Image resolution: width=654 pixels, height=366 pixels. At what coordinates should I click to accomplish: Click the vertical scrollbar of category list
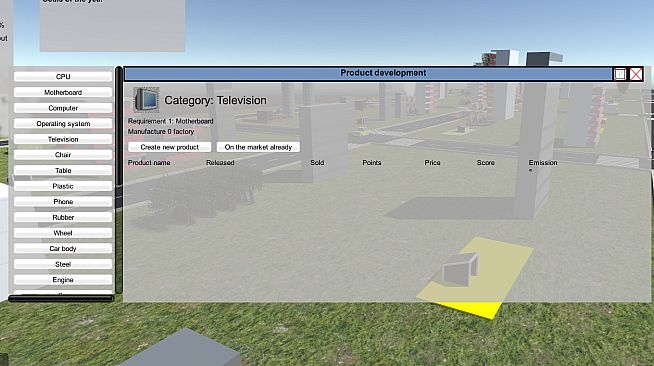pyautogui.click(x=119, y=179)
